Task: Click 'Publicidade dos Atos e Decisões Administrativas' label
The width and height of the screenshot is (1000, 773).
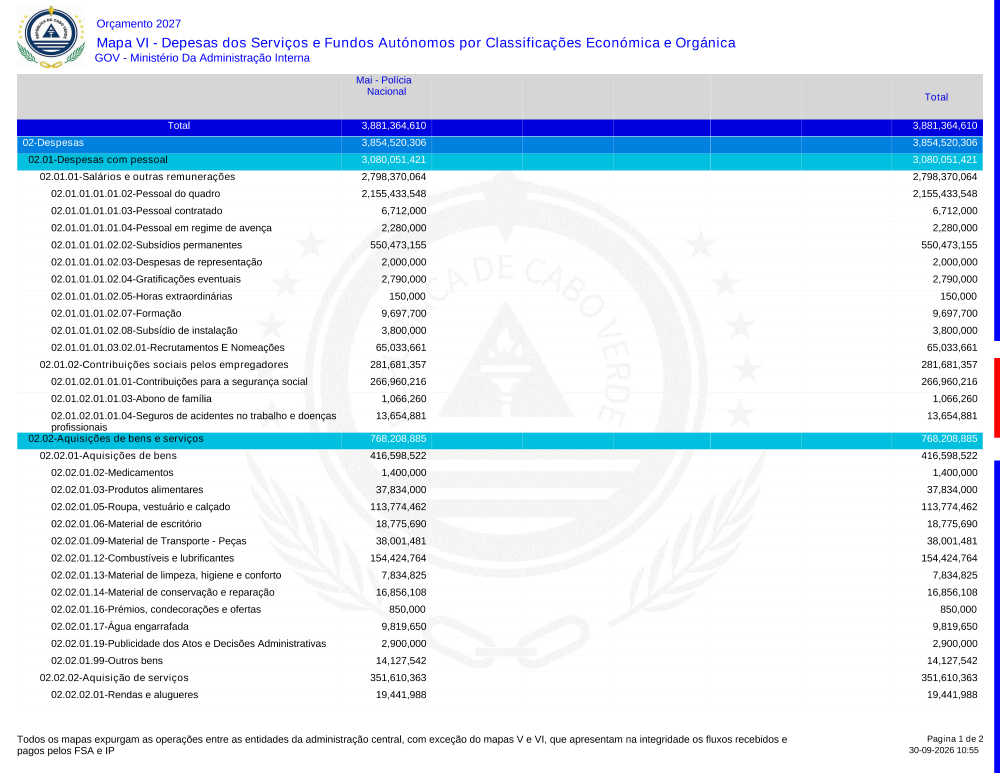Action: click(x=188, y=644)
